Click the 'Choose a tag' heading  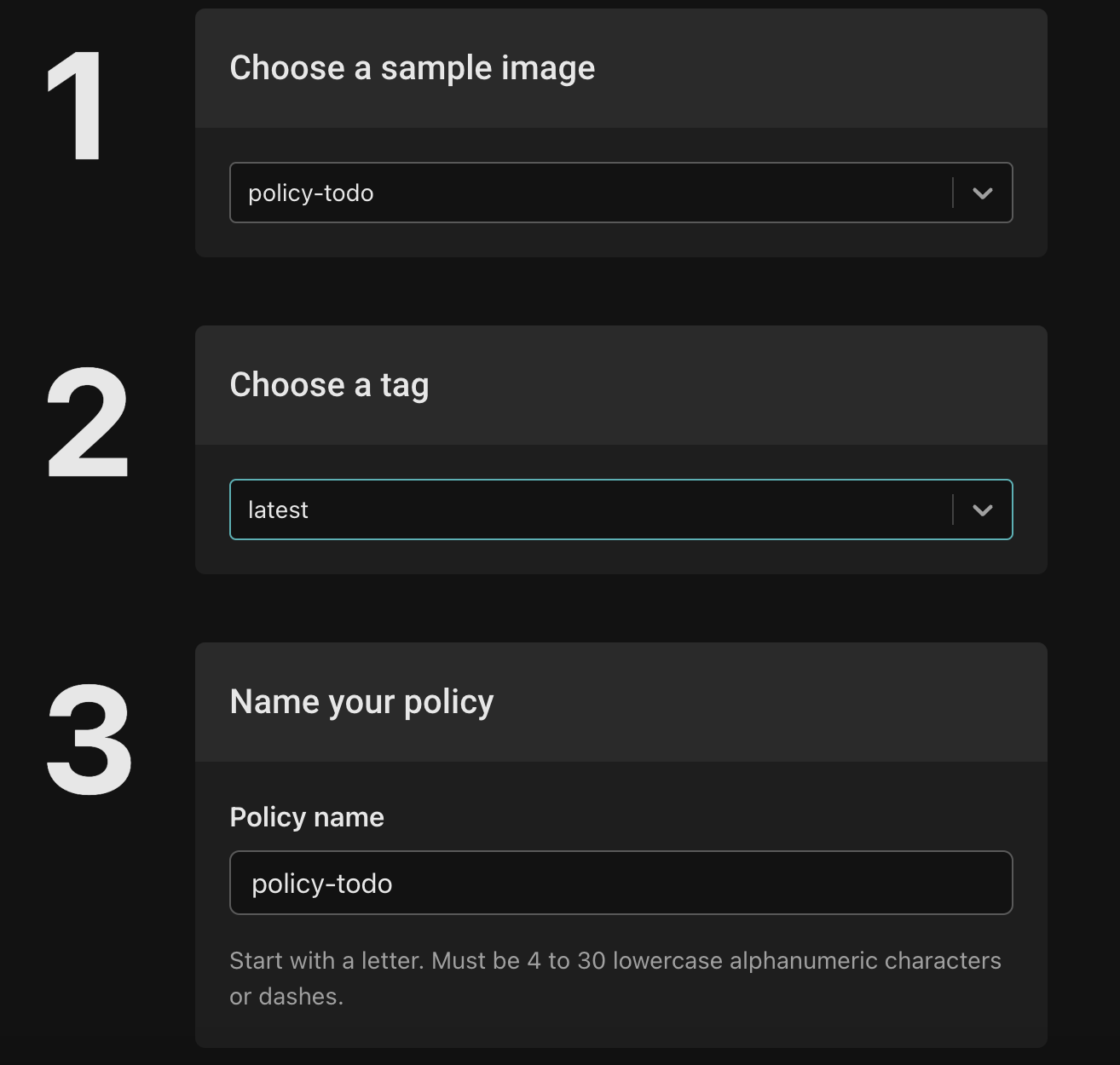click(329, 385)
